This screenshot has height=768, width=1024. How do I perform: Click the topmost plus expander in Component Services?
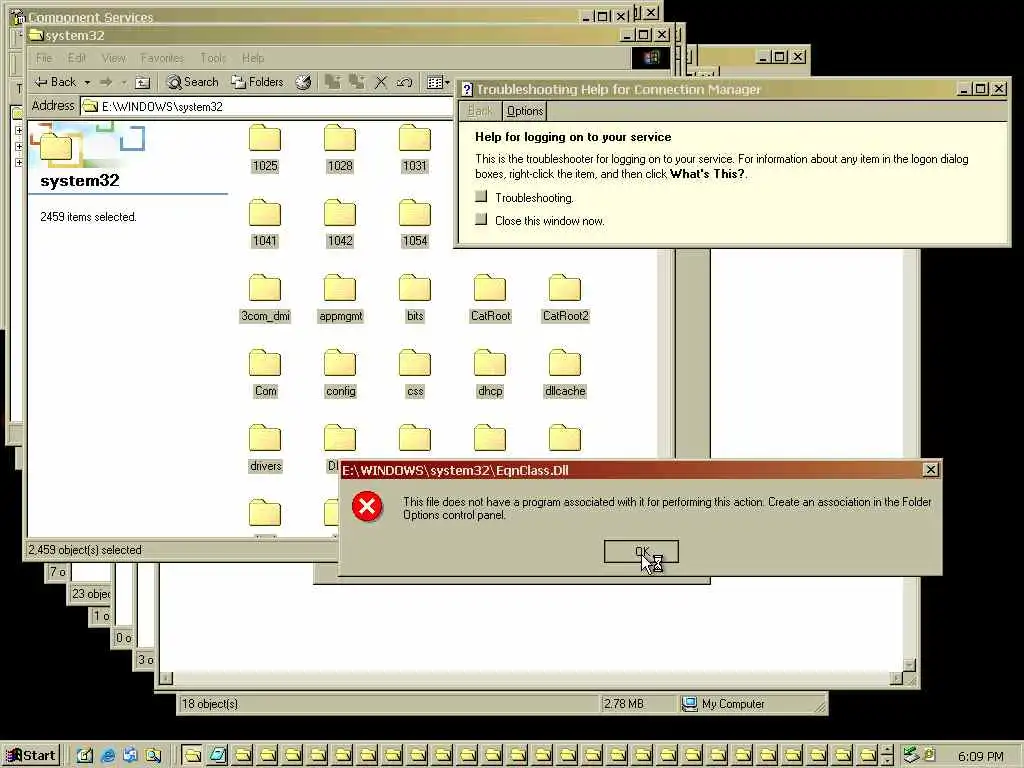[19, 130]
